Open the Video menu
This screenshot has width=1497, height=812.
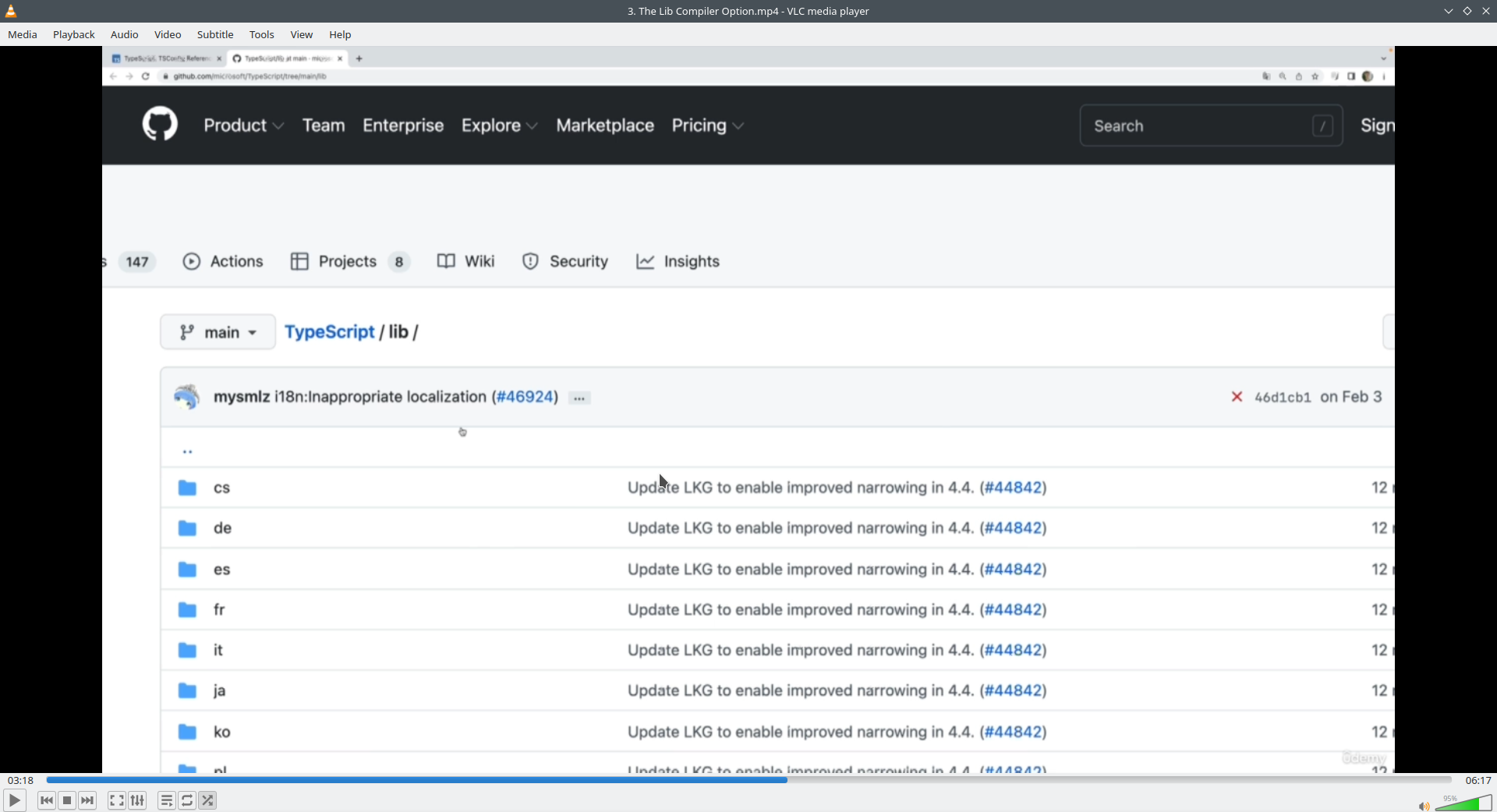click(x=168, y=34)
